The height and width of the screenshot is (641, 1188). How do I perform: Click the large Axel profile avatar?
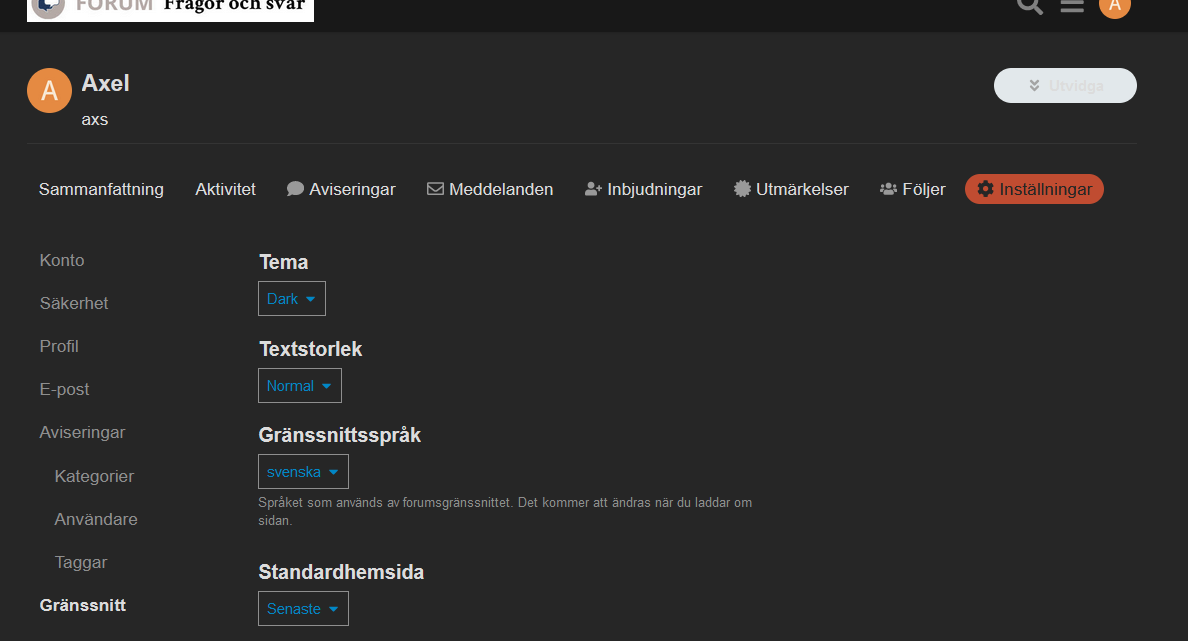[x=49, y=91]
